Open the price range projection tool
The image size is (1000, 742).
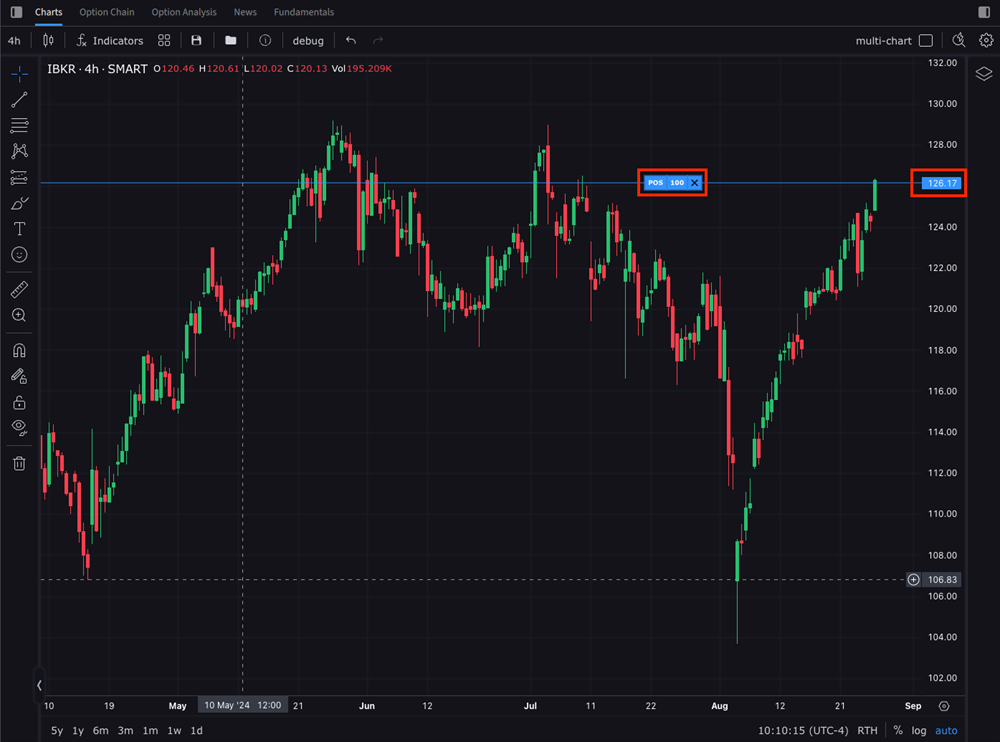click(19, 177)
